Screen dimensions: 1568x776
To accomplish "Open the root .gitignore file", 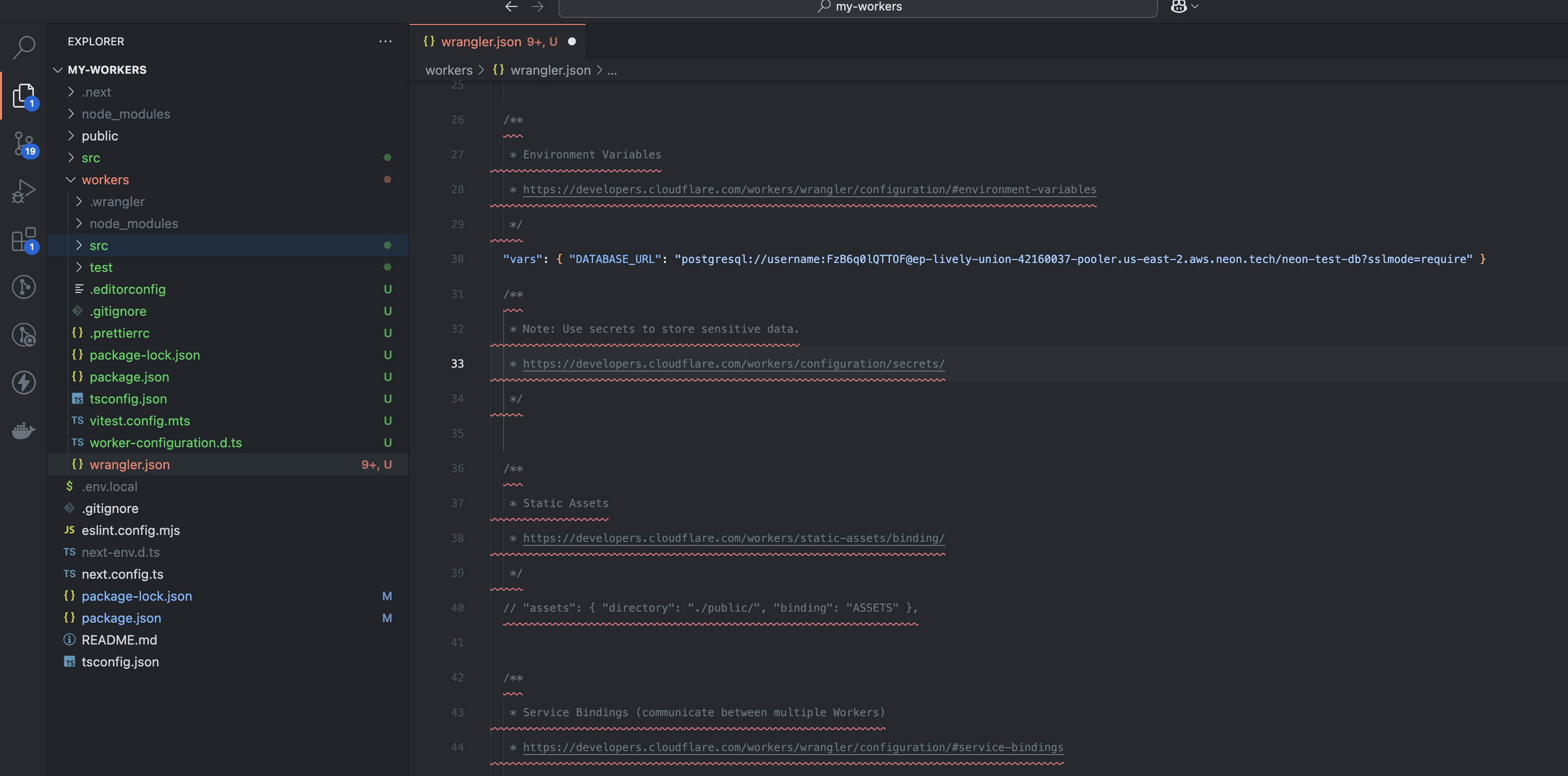I will tap(228, 508).
